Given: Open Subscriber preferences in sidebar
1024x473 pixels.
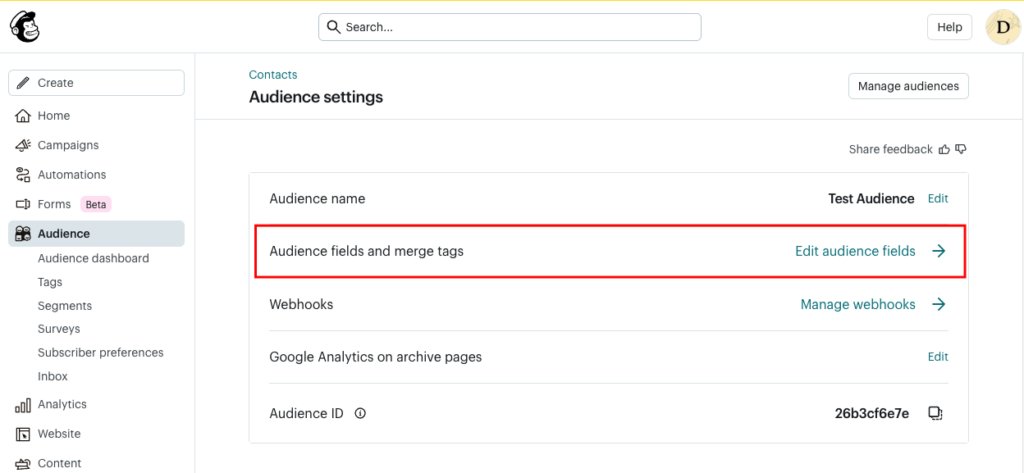Looking at the screenshot, I should click(x=100, y=352).
